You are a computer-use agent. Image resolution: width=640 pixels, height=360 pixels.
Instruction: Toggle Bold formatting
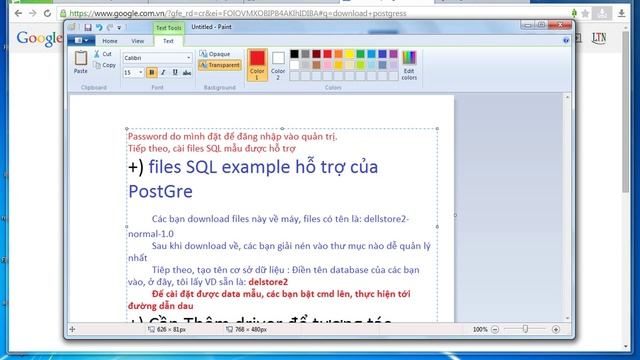(151, 73)
